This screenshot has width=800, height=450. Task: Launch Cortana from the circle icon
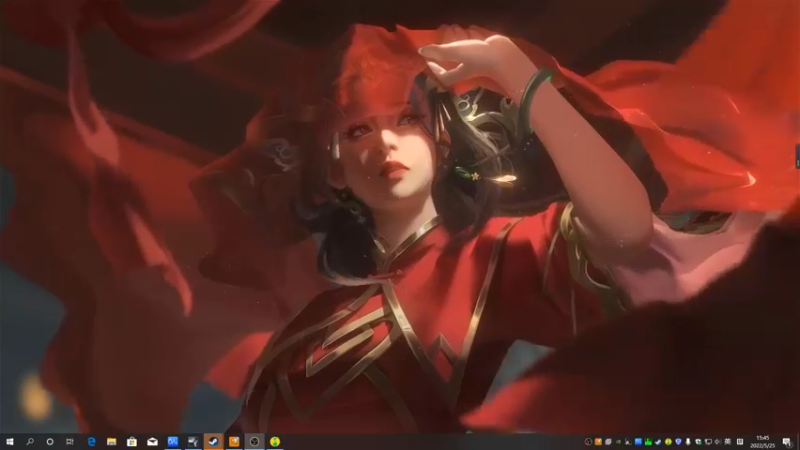pos(49,442)
